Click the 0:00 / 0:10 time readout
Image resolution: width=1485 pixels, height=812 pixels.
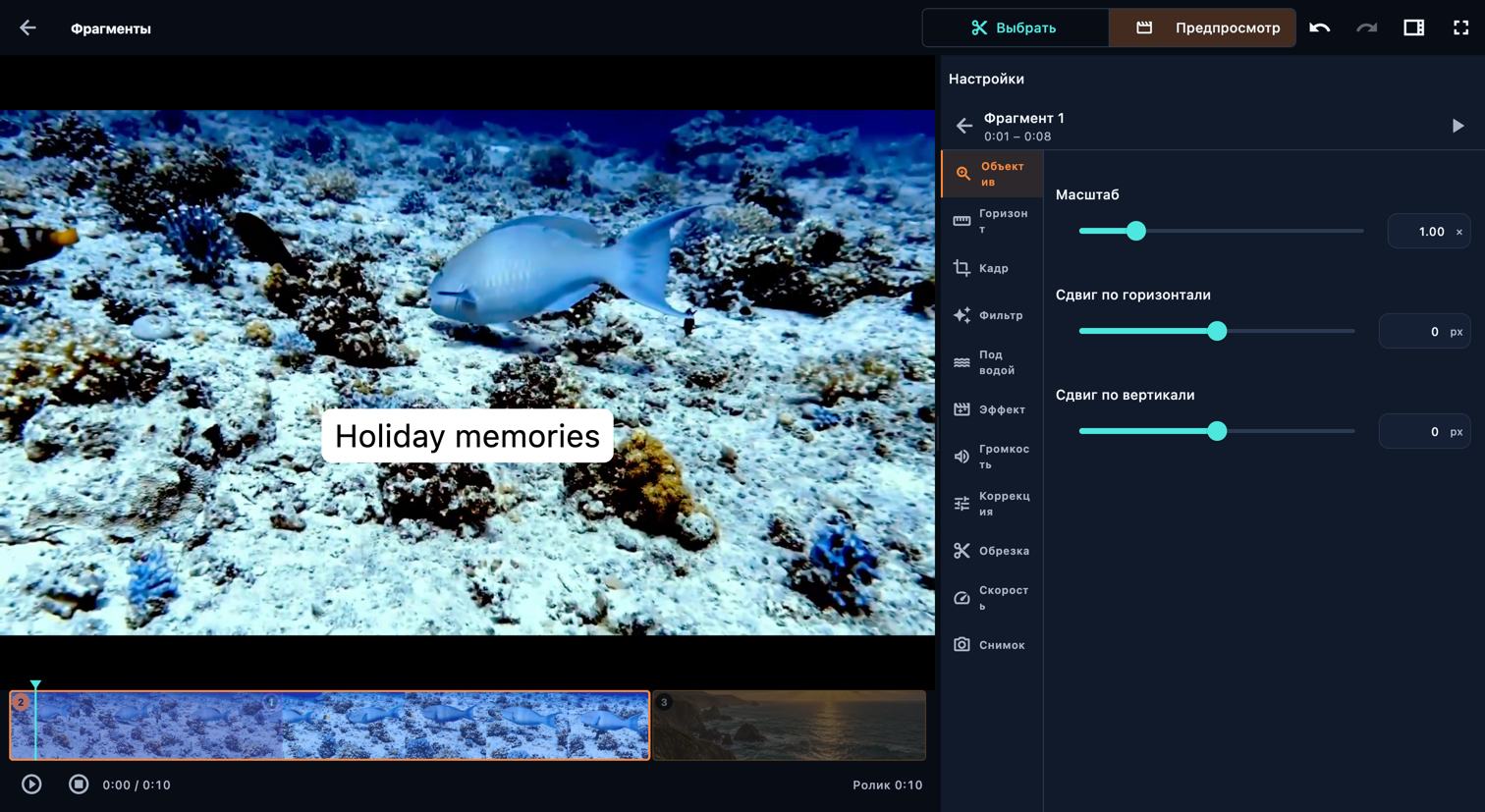[137, 785]
